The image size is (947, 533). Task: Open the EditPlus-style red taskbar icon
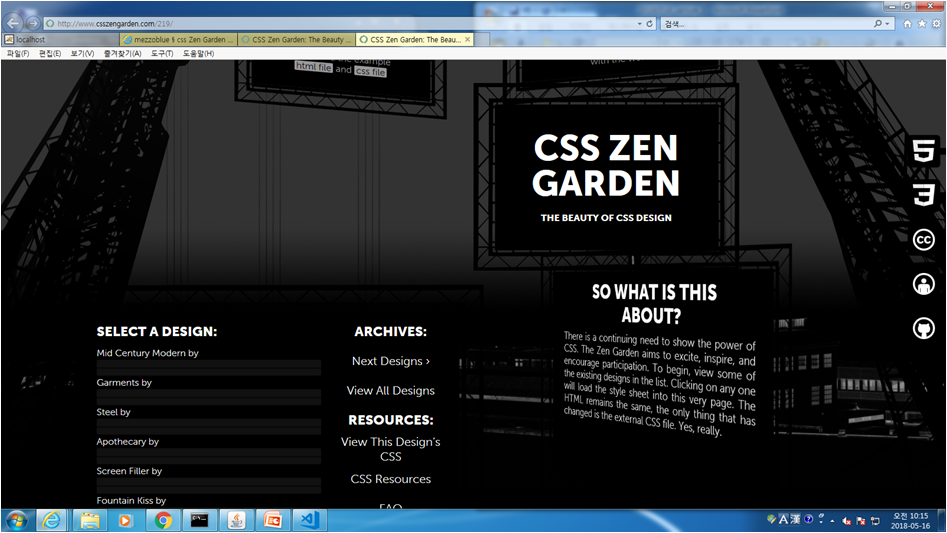(x=273, y=520)
